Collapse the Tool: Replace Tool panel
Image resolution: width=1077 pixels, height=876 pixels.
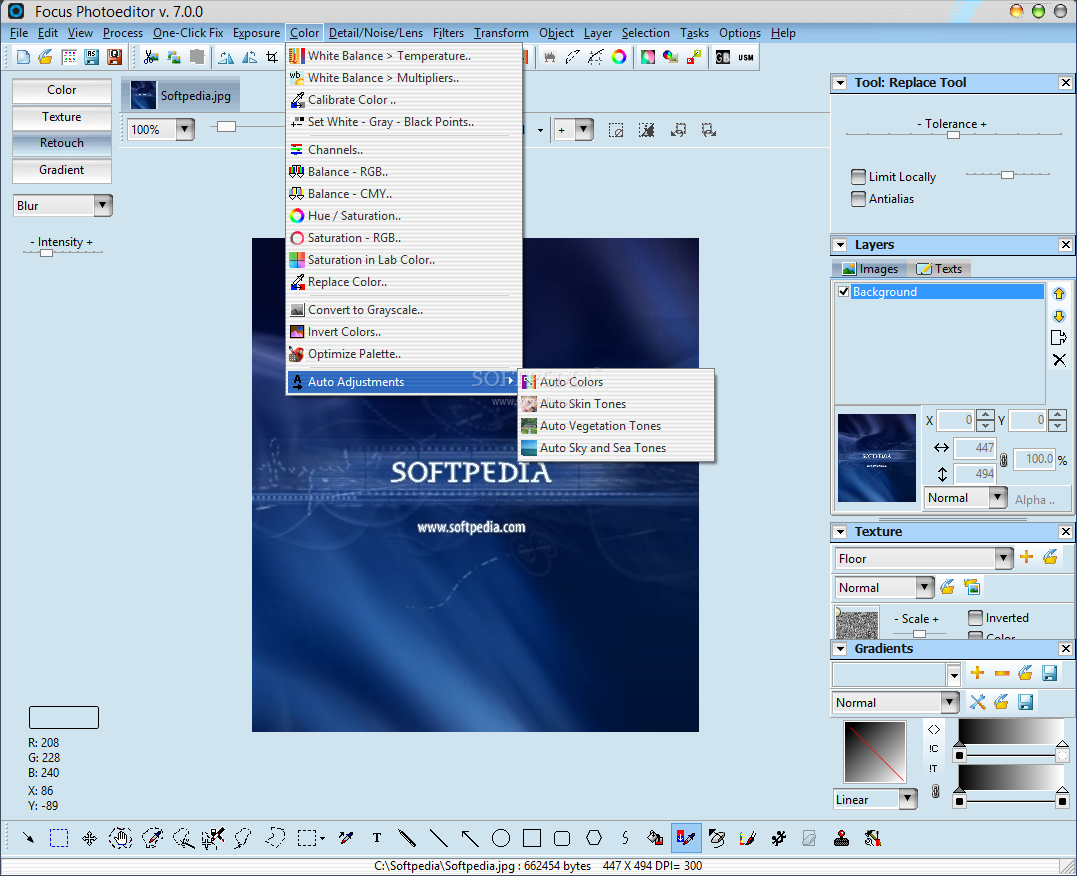tap(839, 83)
